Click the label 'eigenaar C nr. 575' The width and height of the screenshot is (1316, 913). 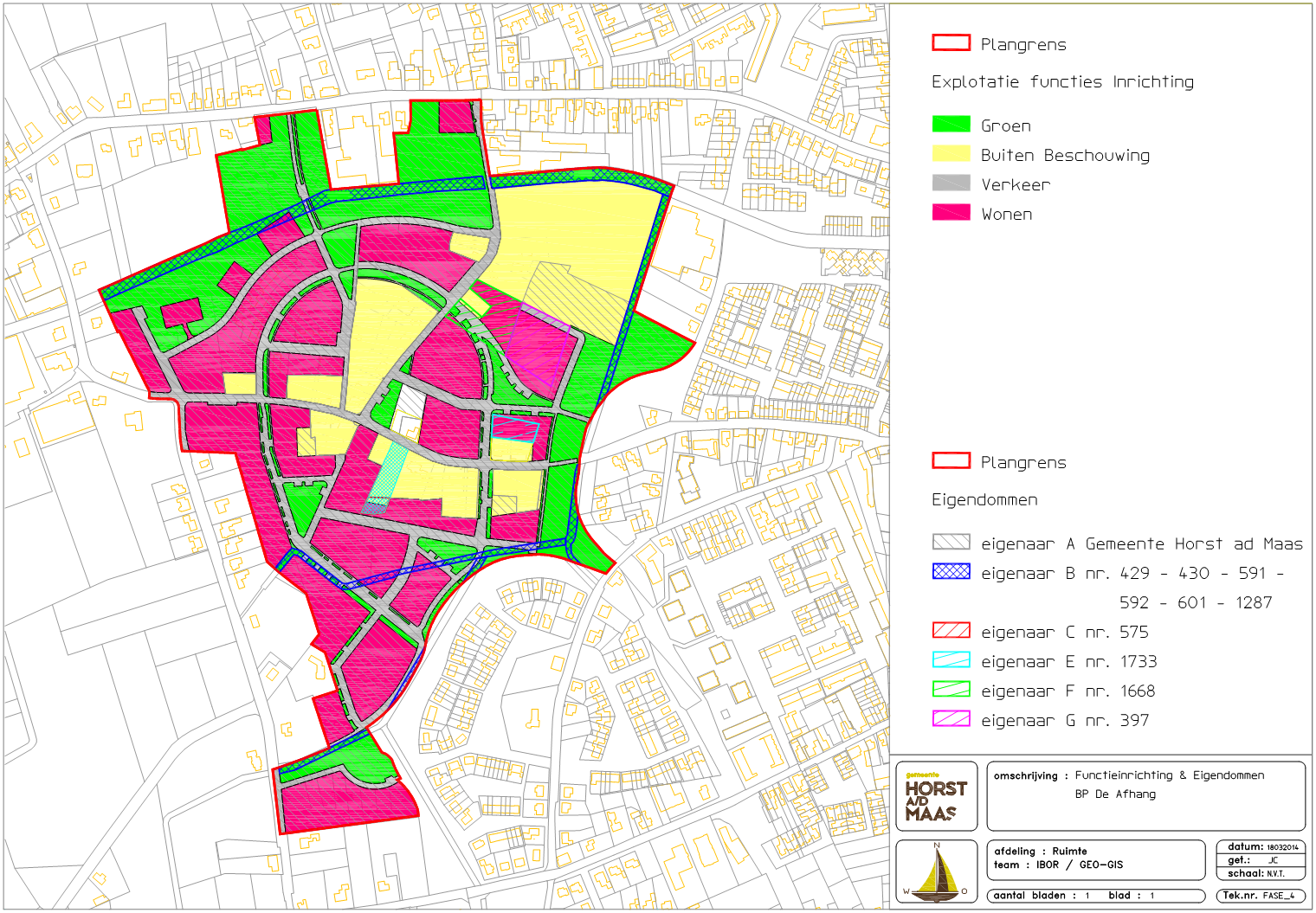click(x=1065, y=633)
